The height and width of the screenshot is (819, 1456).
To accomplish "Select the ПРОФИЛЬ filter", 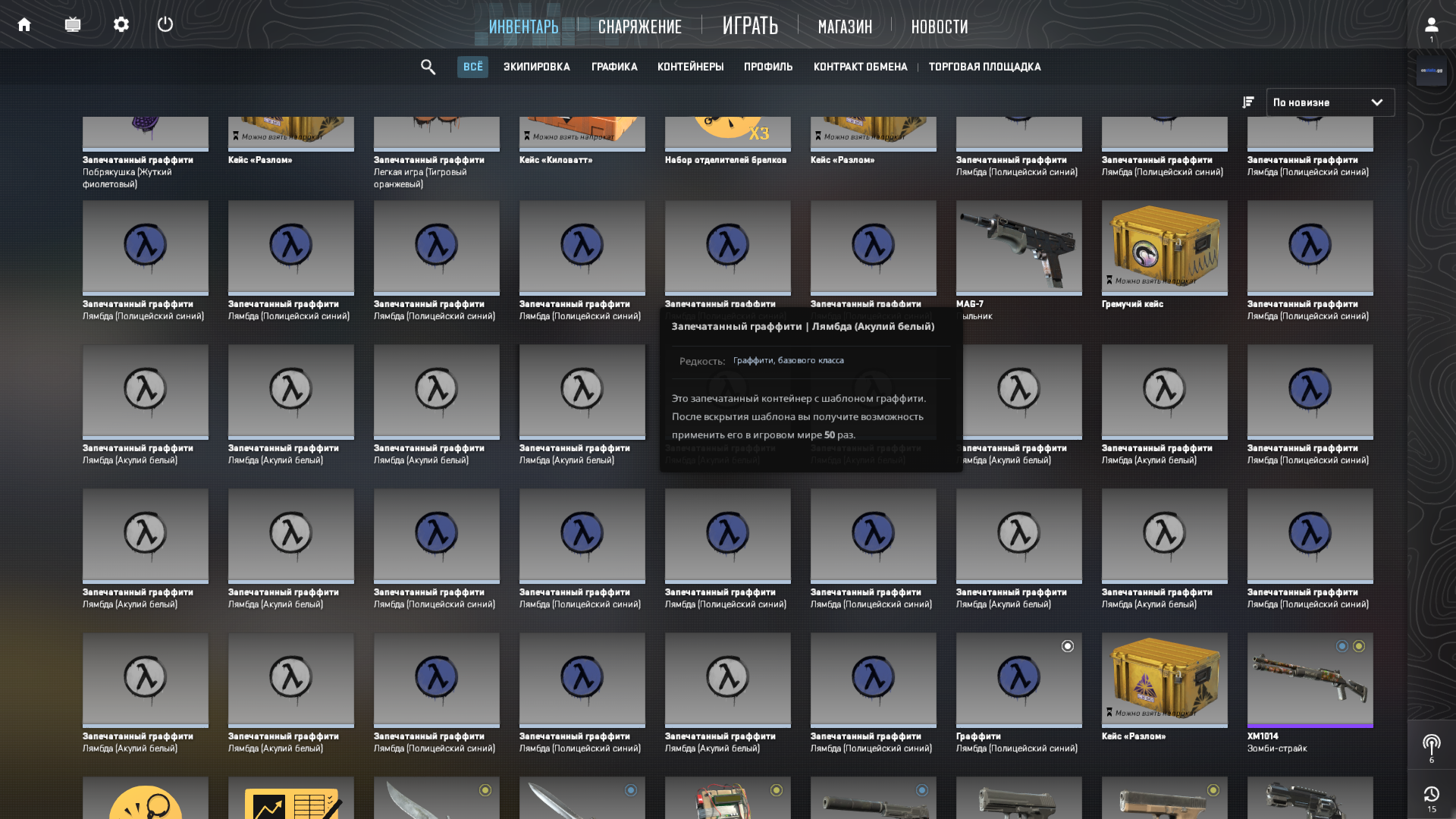I will (x=768, y=67).
